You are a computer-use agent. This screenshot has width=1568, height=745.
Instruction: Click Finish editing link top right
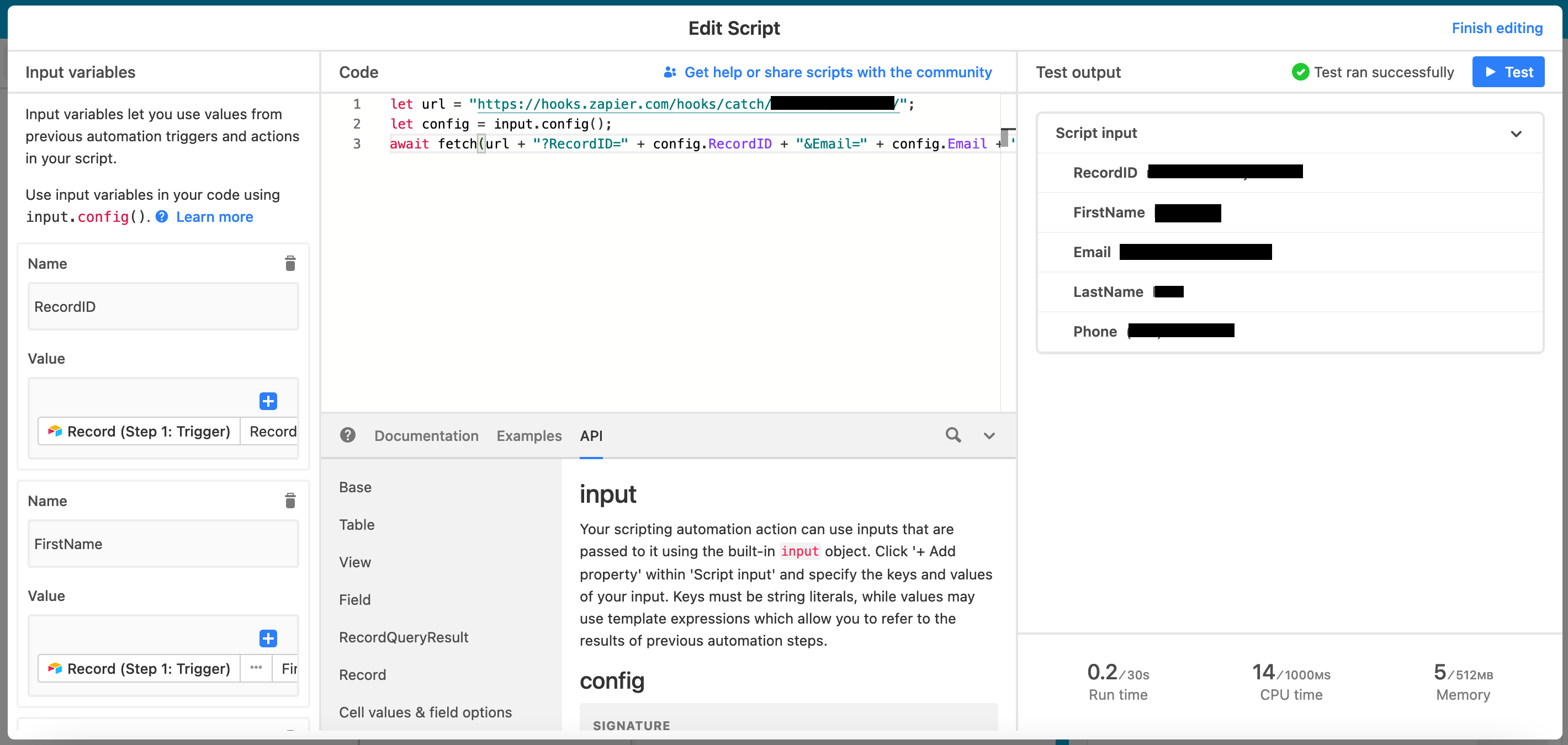1497,27
